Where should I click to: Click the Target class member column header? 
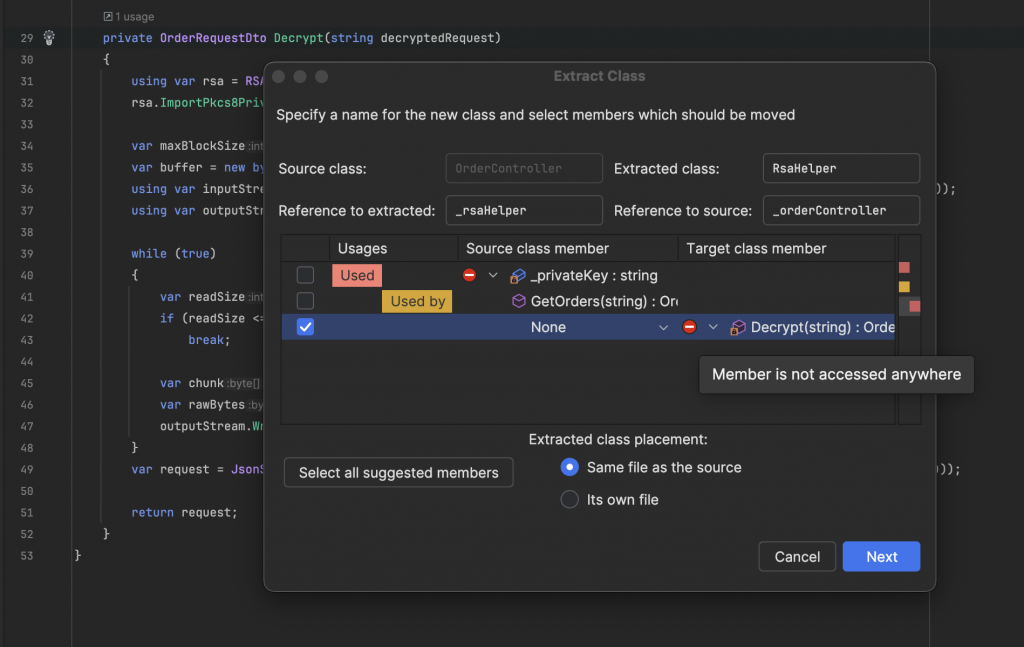[x=756, y=248]
